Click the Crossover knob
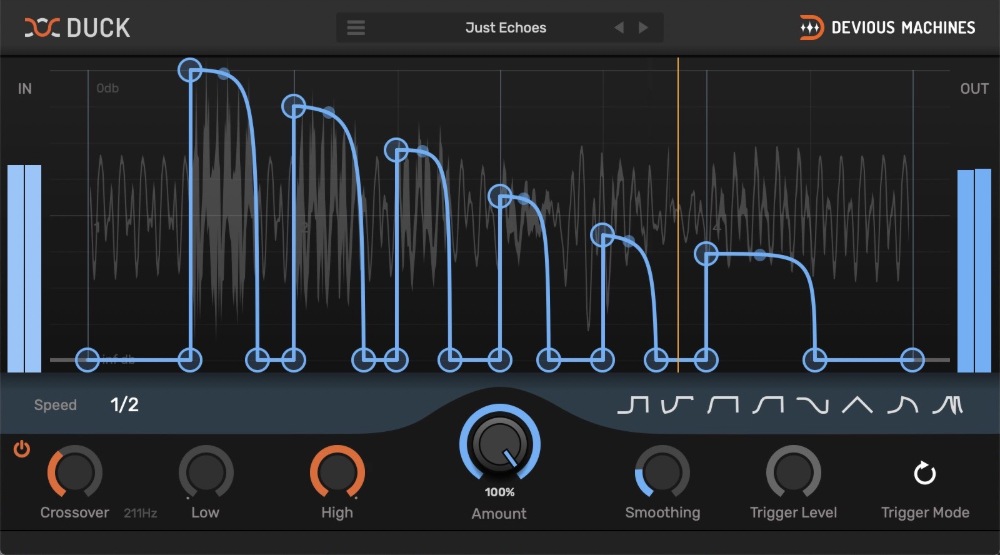 pos(75,472)
